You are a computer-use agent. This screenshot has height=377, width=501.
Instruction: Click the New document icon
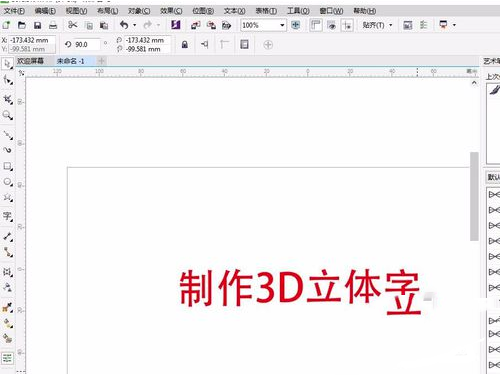pyautogui.click(x=6, y=25)
